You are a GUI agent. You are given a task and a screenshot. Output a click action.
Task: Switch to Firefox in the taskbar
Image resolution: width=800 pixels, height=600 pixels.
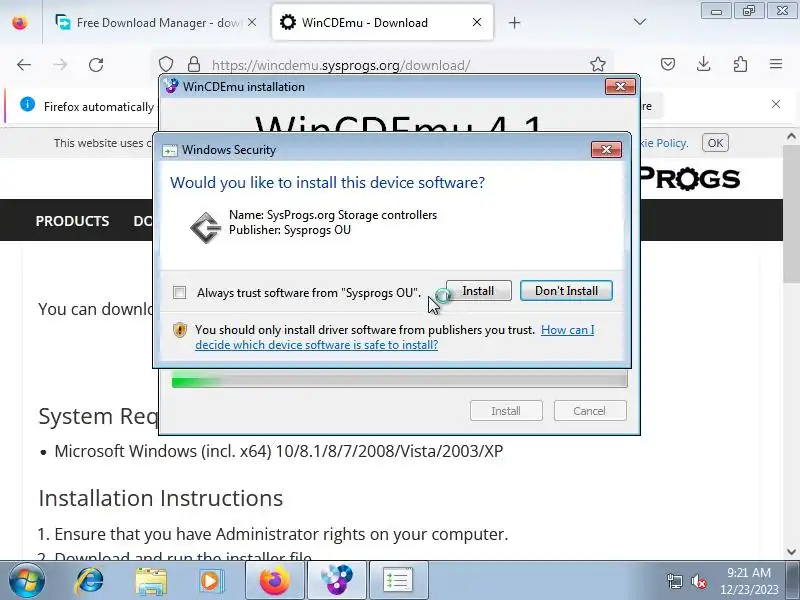(x=274, y=580)
